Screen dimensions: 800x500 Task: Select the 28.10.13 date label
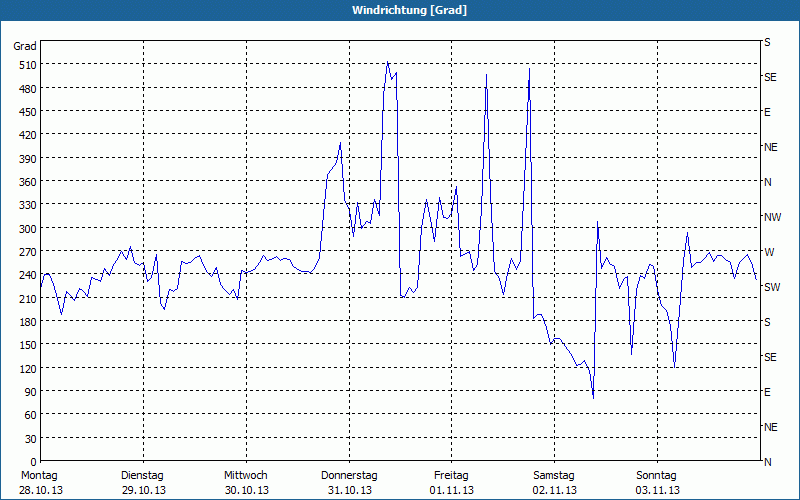(41, 491)
